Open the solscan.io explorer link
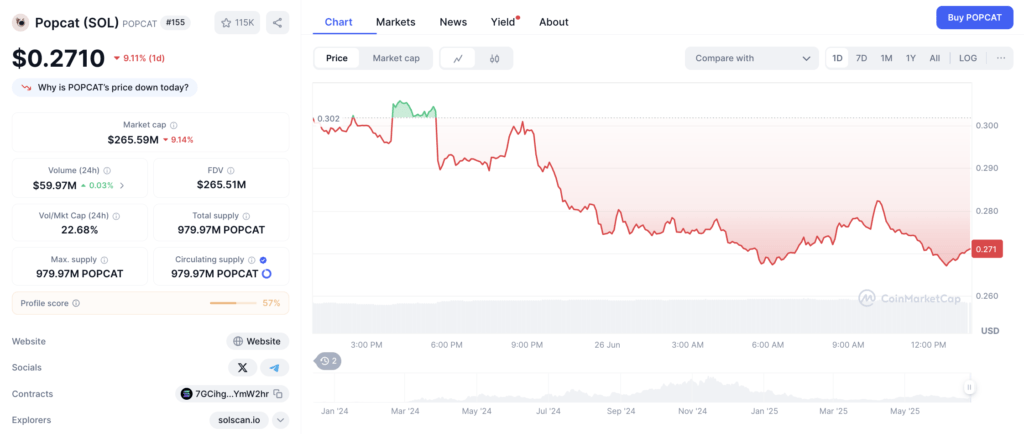Screen dimensions: 1024x434 tap(240, 420)
